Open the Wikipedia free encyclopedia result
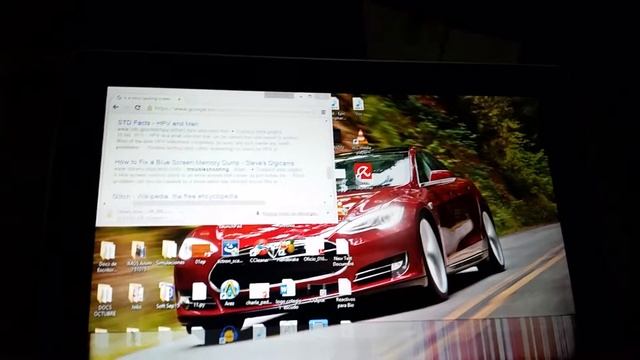This screenshot has width=640, height=360. point(175,196)
